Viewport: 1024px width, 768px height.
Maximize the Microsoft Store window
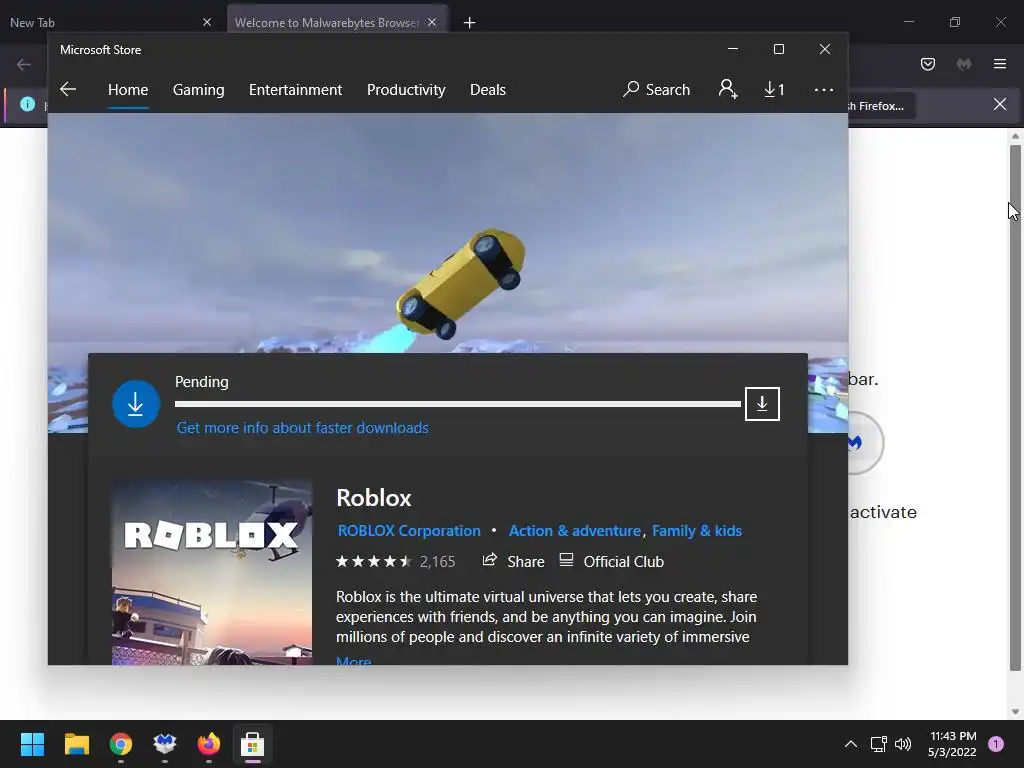(x=778, y=49)
